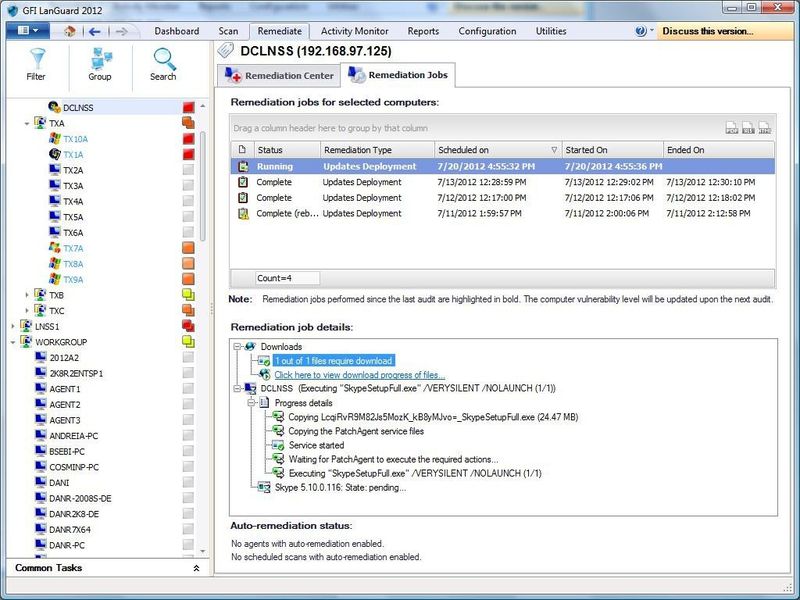Viewport: 800px width, 600px height.
Task: Click the icon column header in jobs table
Action: click(x=242, y=149)
